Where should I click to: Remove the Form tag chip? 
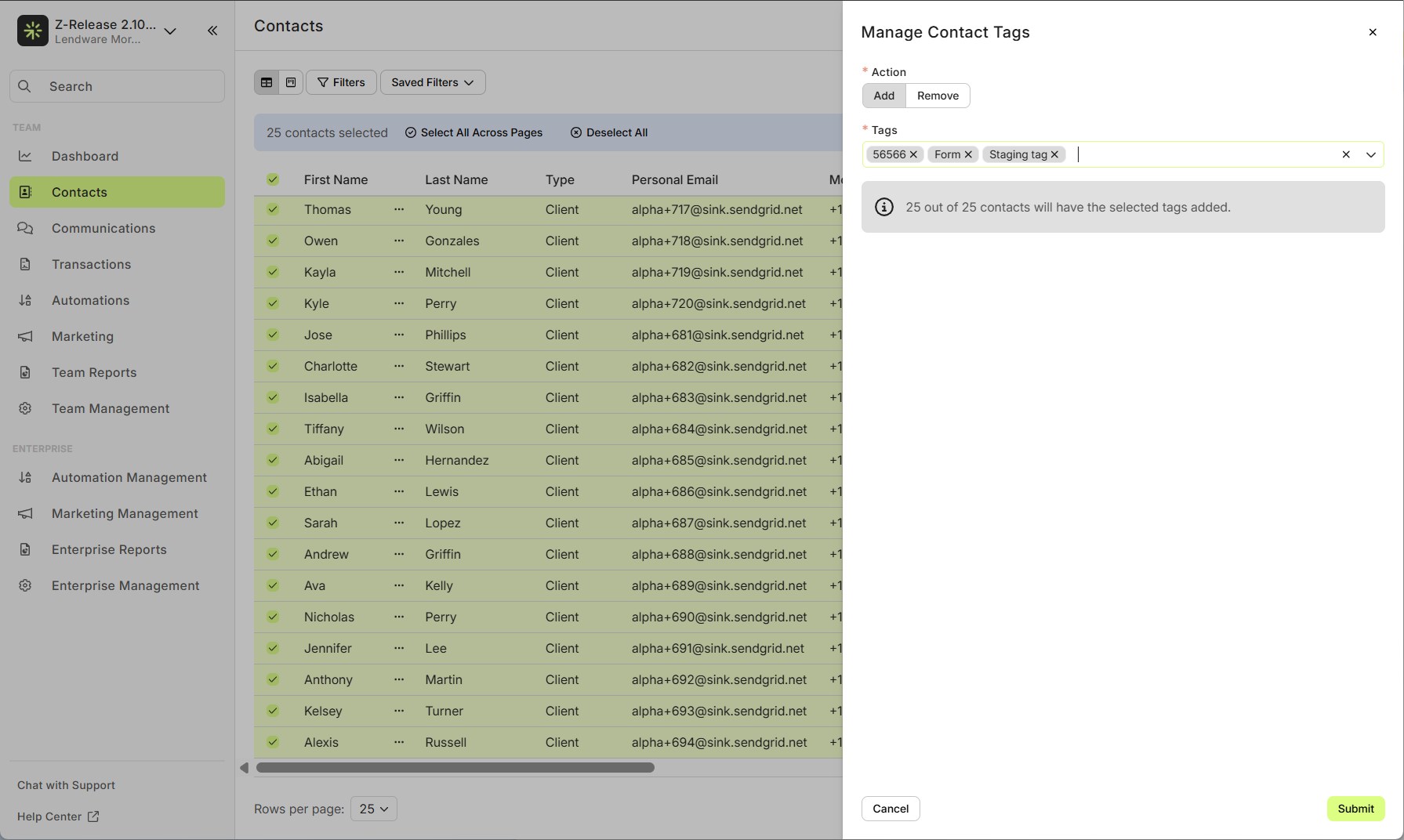[x=968, y=154]
